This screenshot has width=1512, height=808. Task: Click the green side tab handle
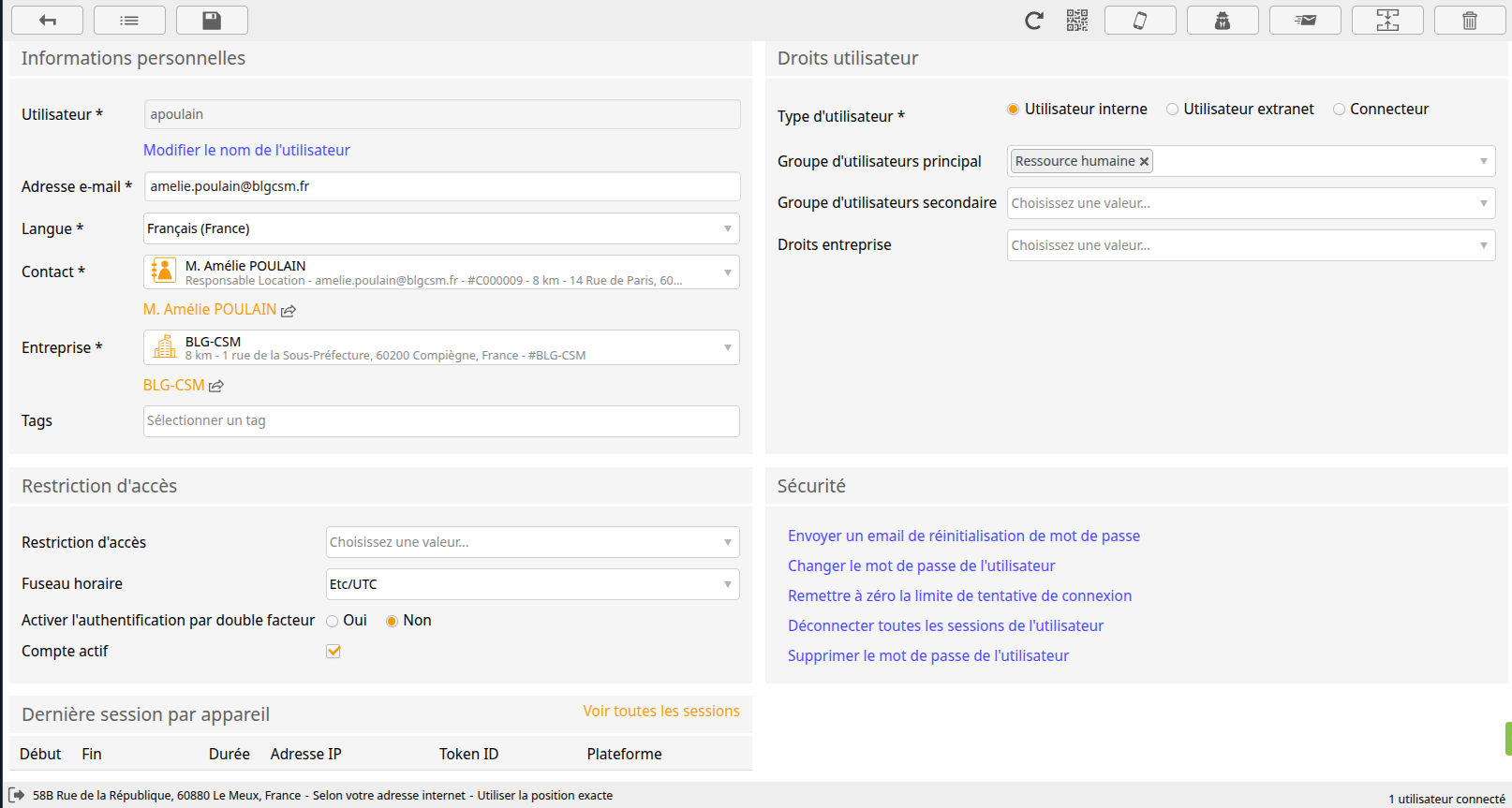1508,739
